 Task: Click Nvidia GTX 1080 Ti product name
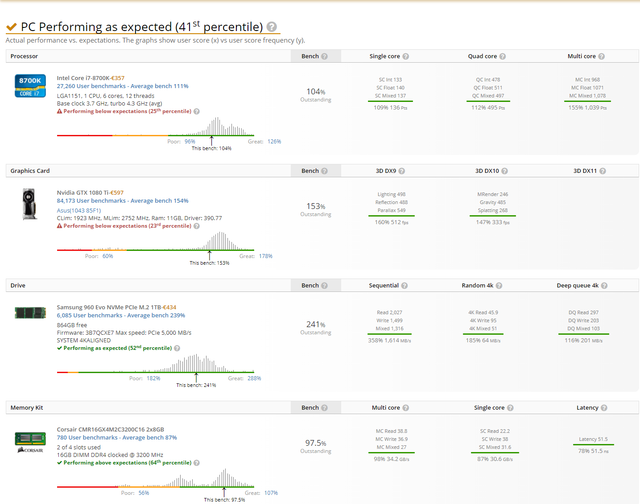click(x=83, y=193)
